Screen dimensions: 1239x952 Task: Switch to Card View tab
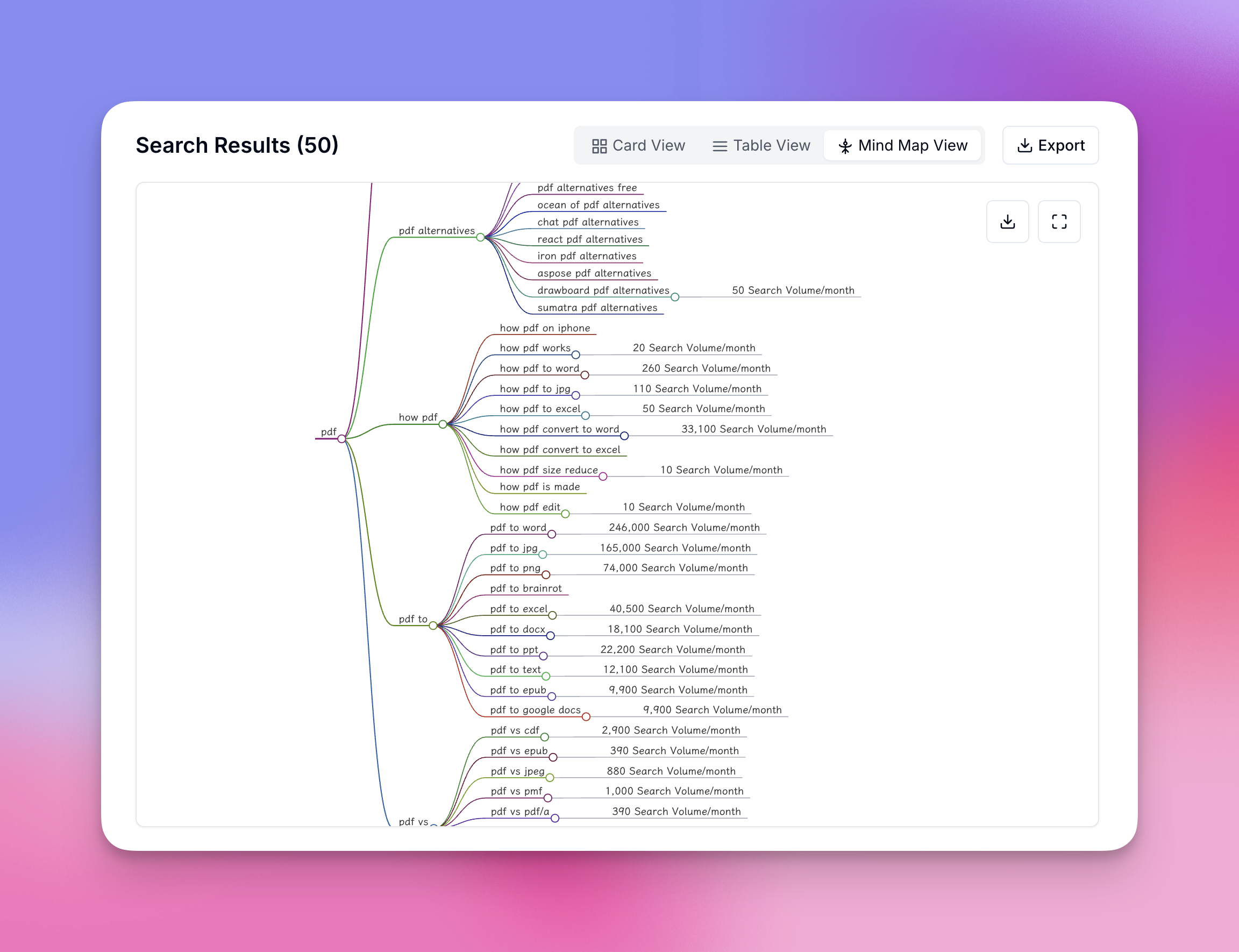pos(638,146)
